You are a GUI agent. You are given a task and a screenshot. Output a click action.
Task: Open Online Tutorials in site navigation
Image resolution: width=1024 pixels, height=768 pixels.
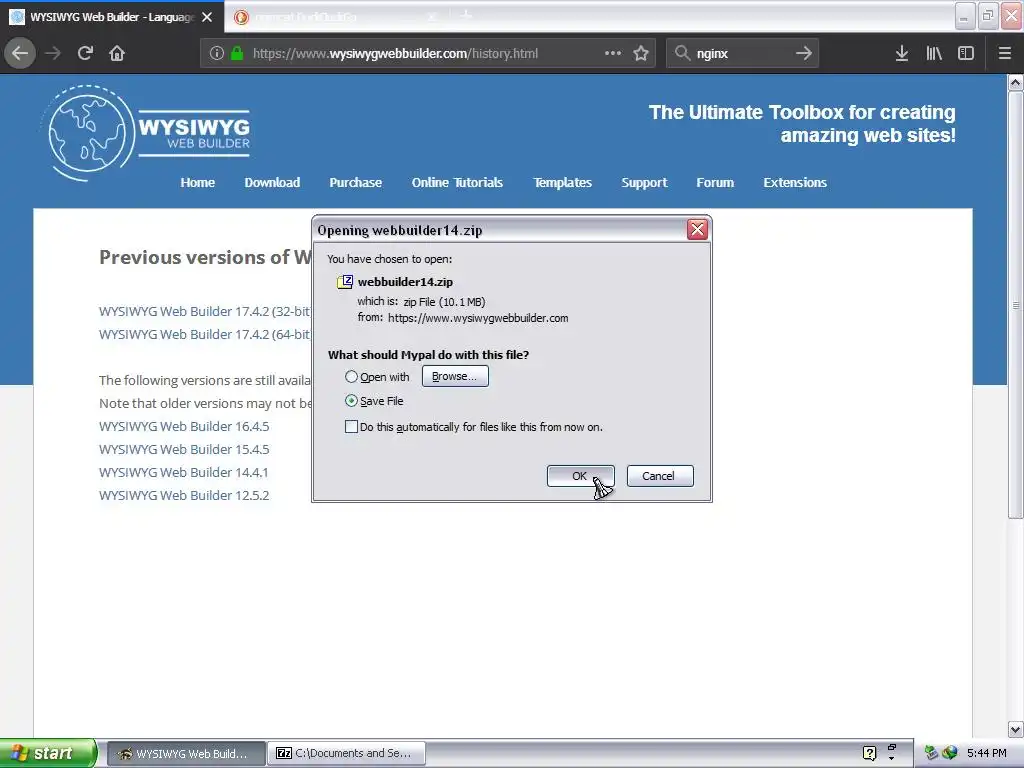[457, 182]
